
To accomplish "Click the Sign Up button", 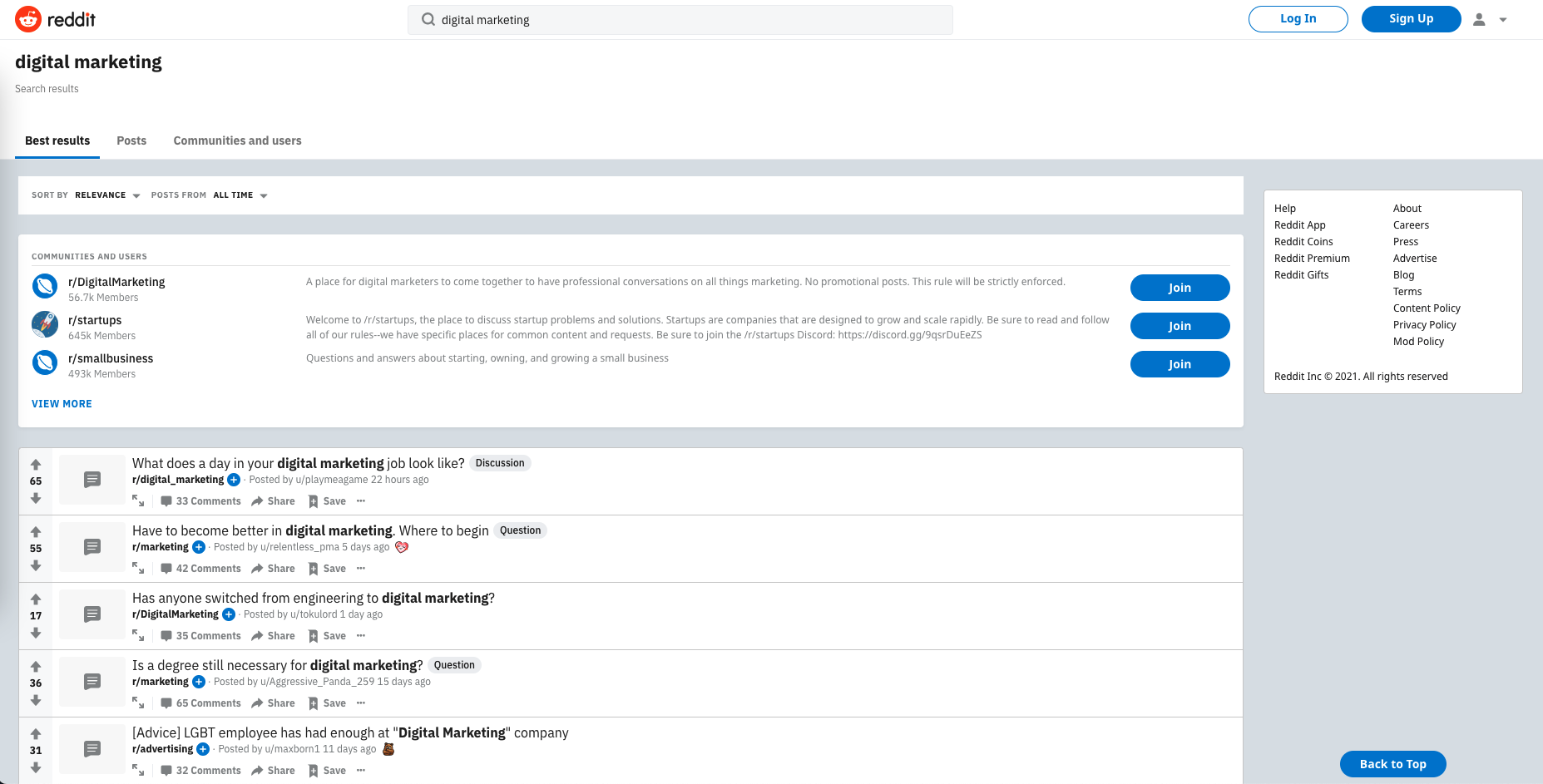I will (x=1411, y=18).
